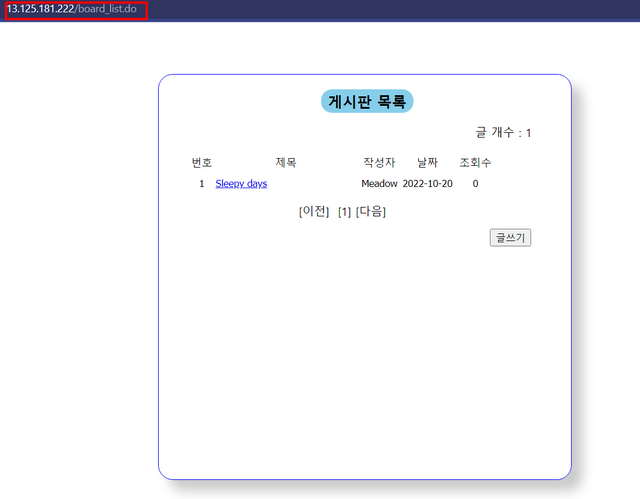Select page number [1] in pagination
Image resolution: width=640 pixels, height=499 pixels.
(344, 212)
